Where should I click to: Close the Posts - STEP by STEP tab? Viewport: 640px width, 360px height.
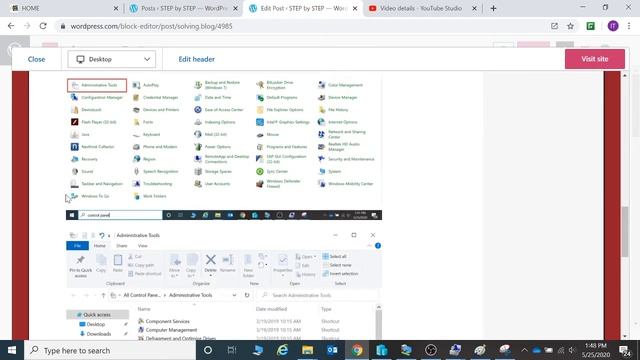236,8
